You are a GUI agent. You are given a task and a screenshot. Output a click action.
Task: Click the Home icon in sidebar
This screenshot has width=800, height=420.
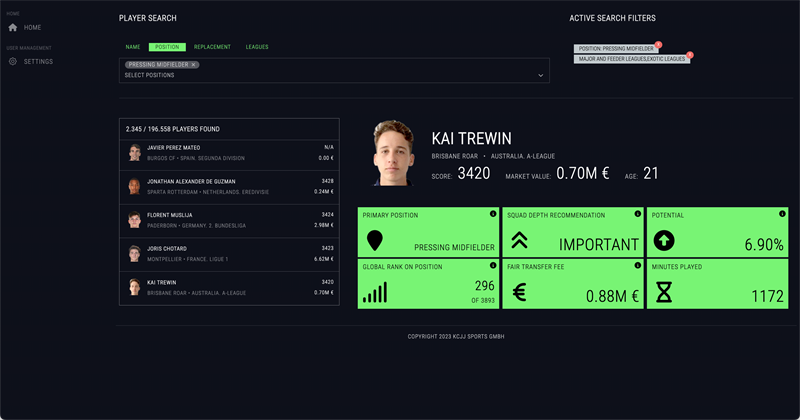(13, 27)
